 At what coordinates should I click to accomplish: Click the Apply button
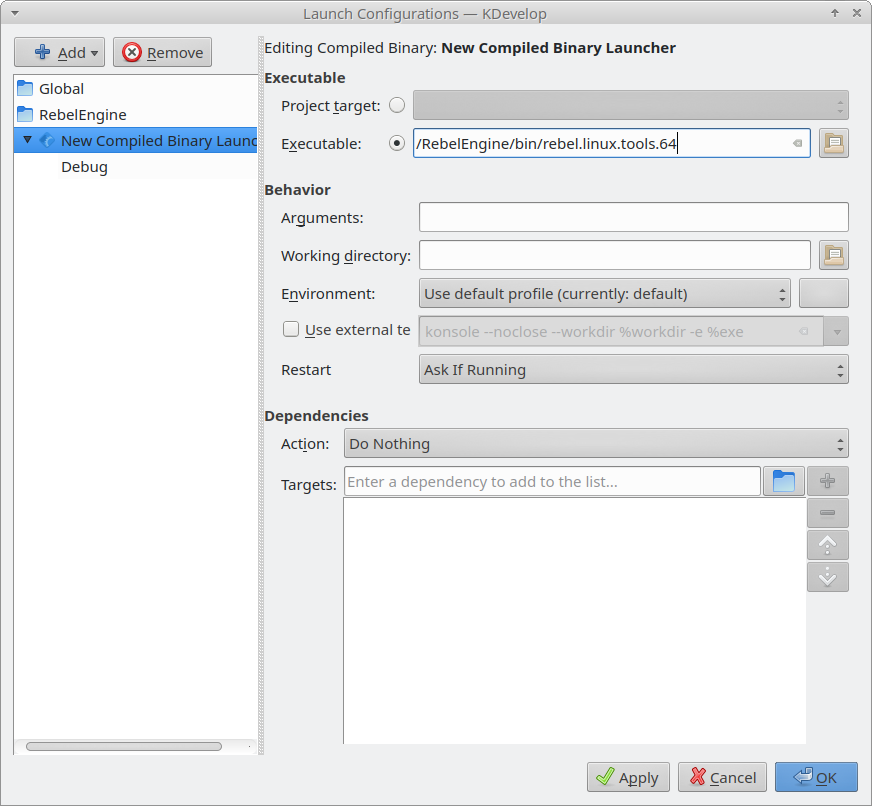tap(628, 777)
